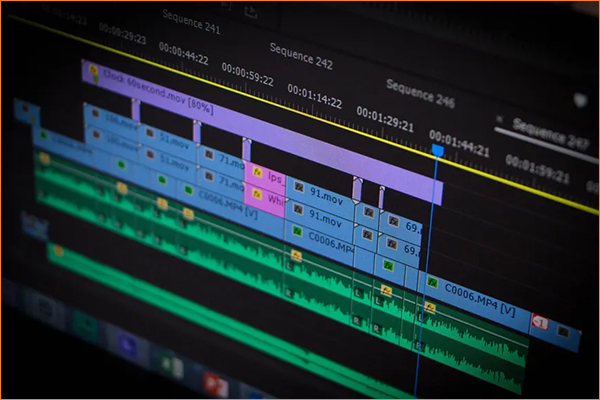Click the yellow audio fx badge just left of playhead

coord(430,308)
